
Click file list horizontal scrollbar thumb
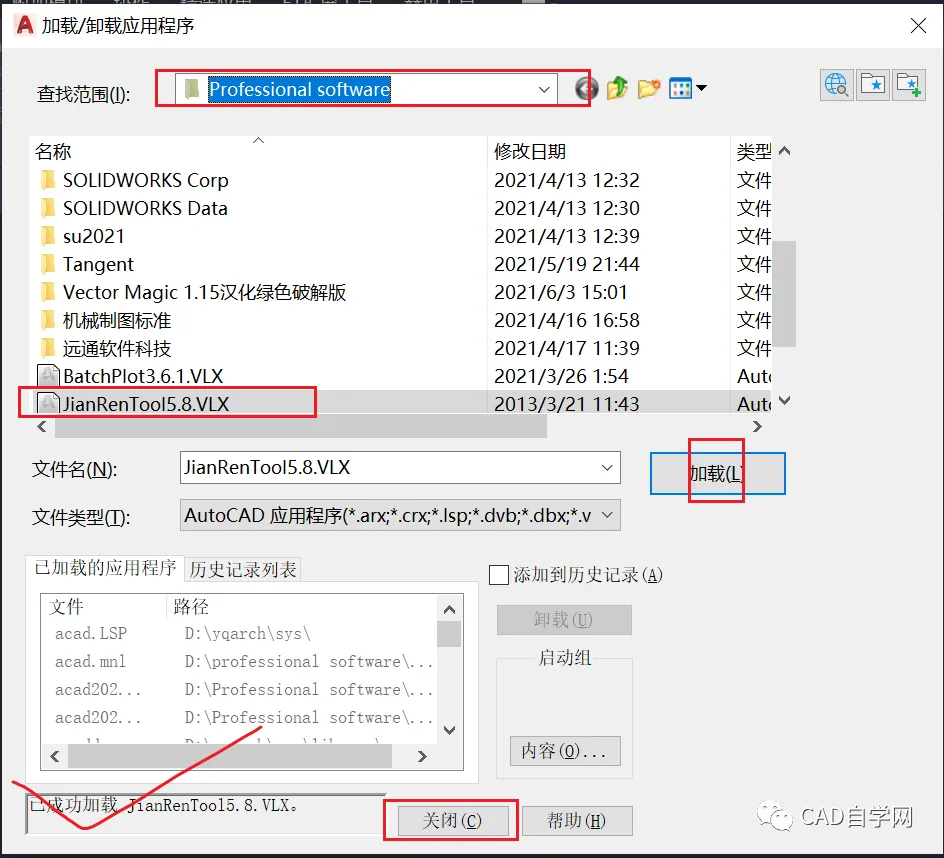coord(300,427)
